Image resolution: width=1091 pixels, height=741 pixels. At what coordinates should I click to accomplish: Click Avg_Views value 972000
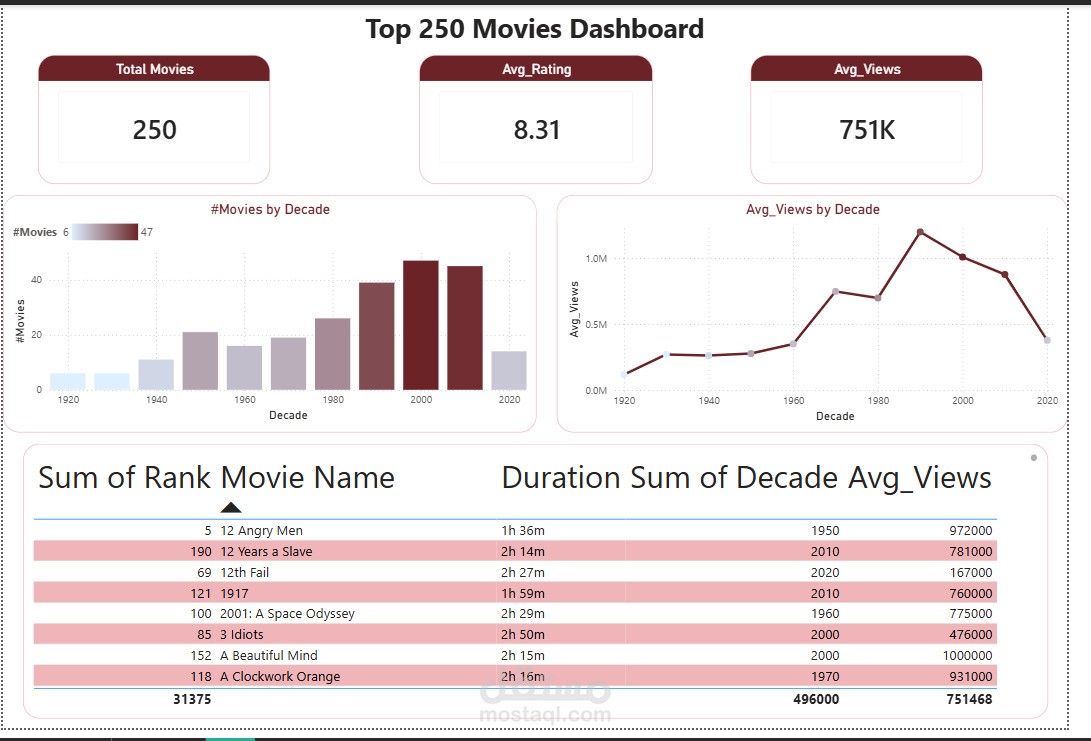point(971,530)
